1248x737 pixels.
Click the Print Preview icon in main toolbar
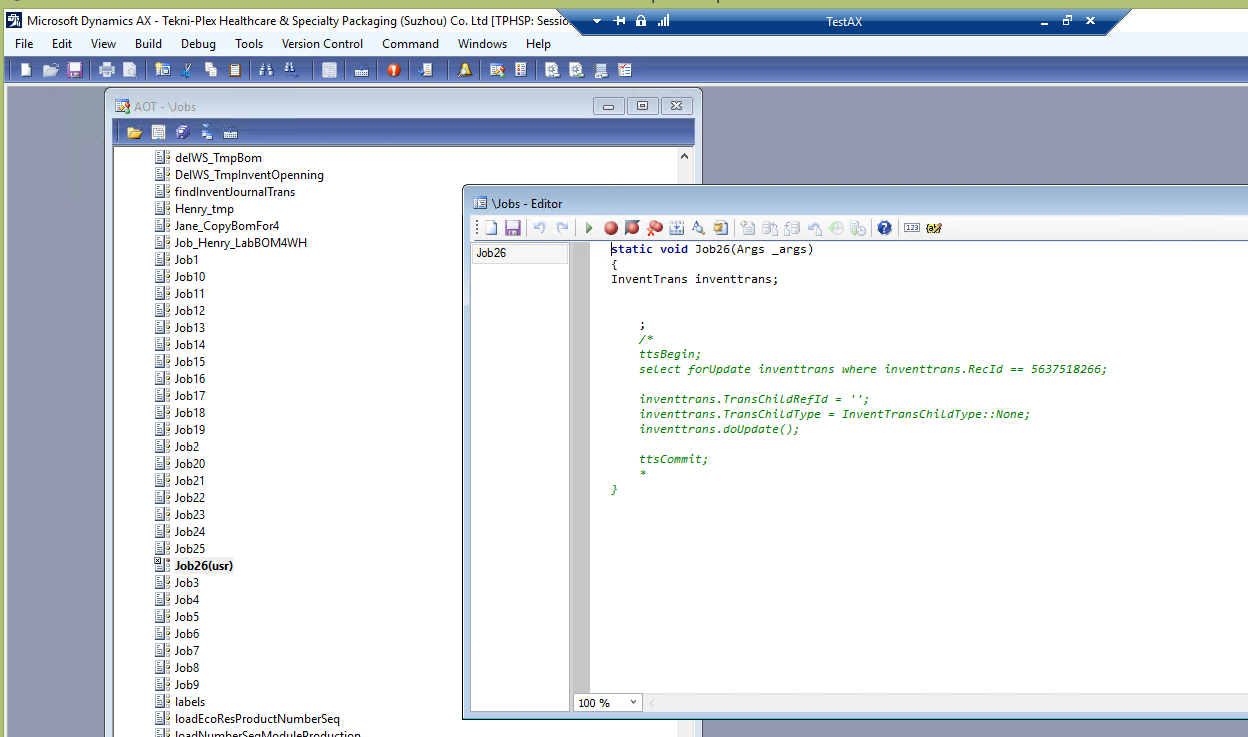click(129, 70)
